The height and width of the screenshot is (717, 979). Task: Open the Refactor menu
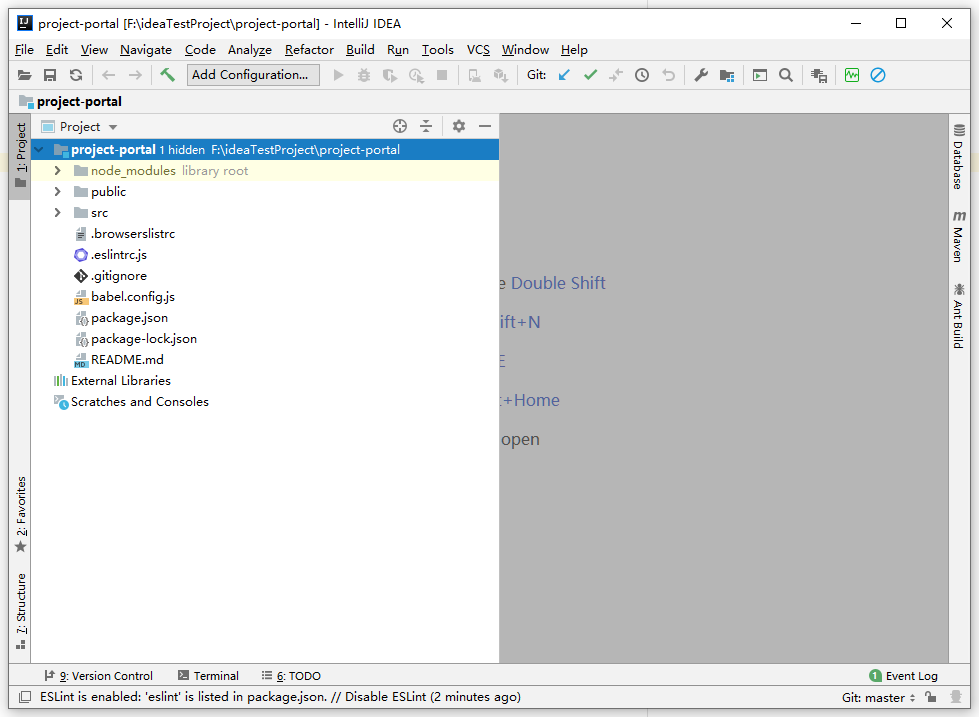(309, 50)
